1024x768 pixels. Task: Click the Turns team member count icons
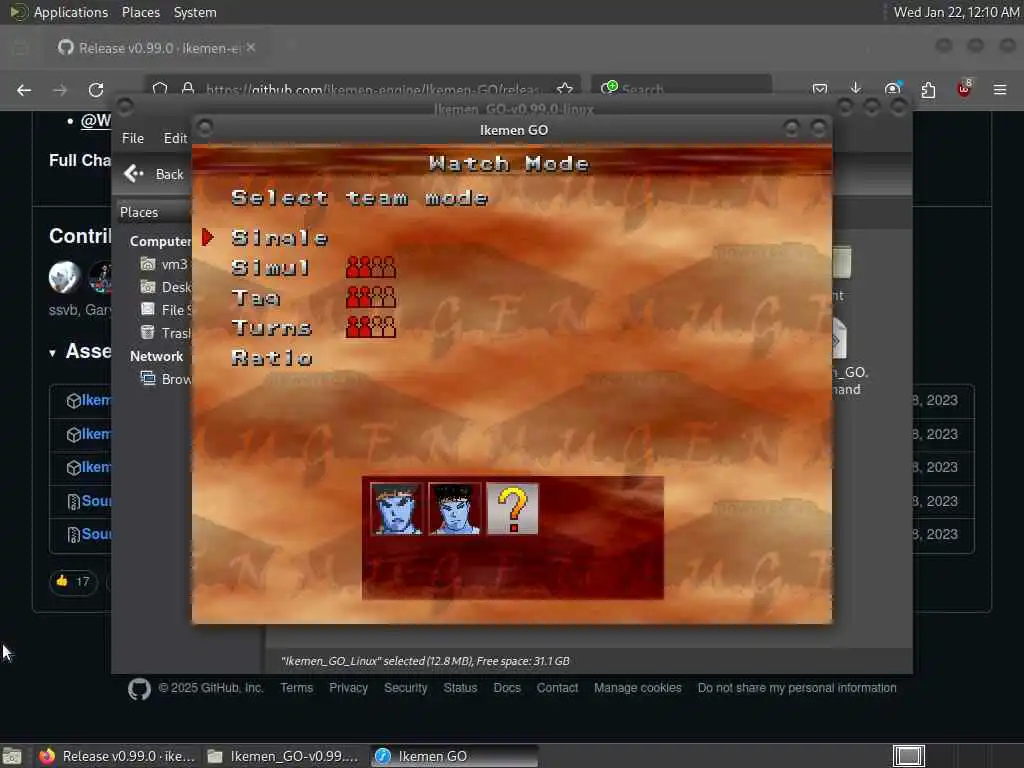point(371,327)
